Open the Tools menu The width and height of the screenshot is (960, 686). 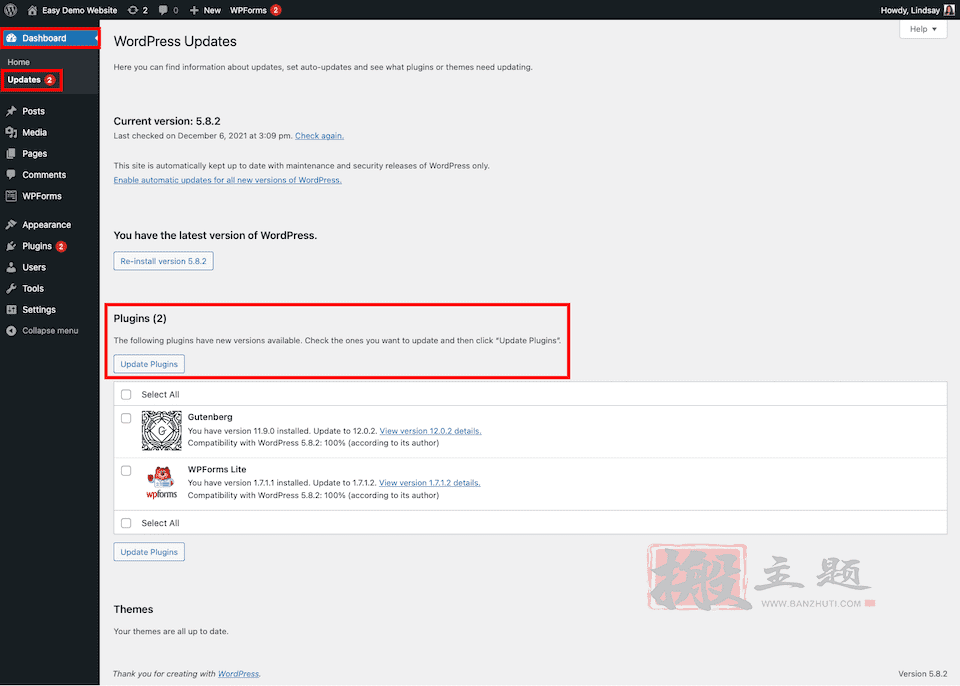click(x=33, y=288)
